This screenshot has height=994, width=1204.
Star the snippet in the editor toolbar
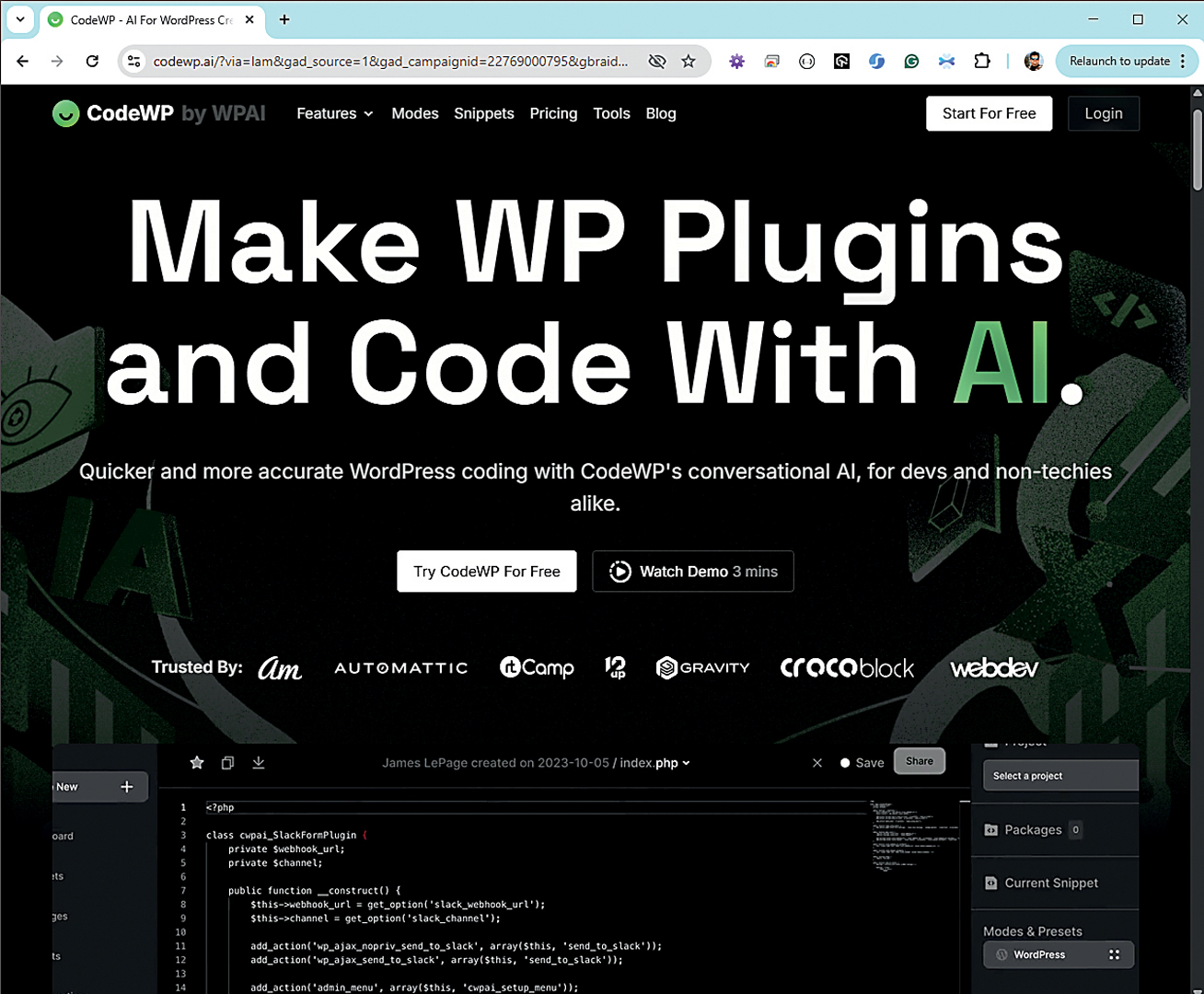pos(197,763)
